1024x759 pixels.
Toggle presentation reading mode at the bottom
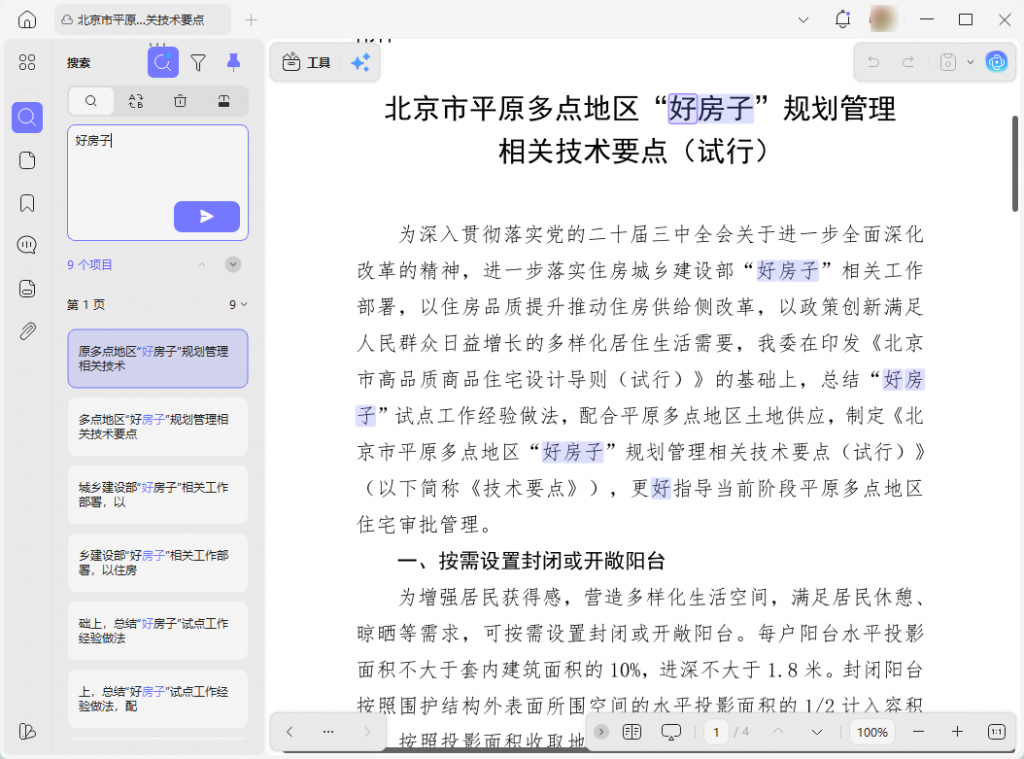pyautogui.click(x=671, y=732)
